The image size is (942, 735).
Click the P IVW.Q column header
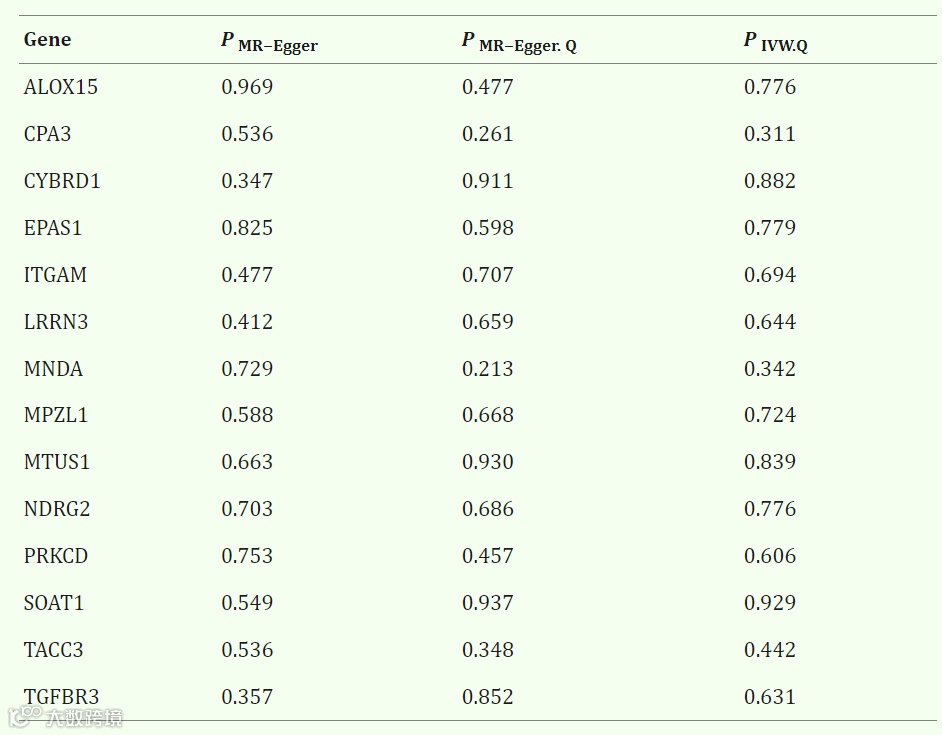tap(775, 42)
